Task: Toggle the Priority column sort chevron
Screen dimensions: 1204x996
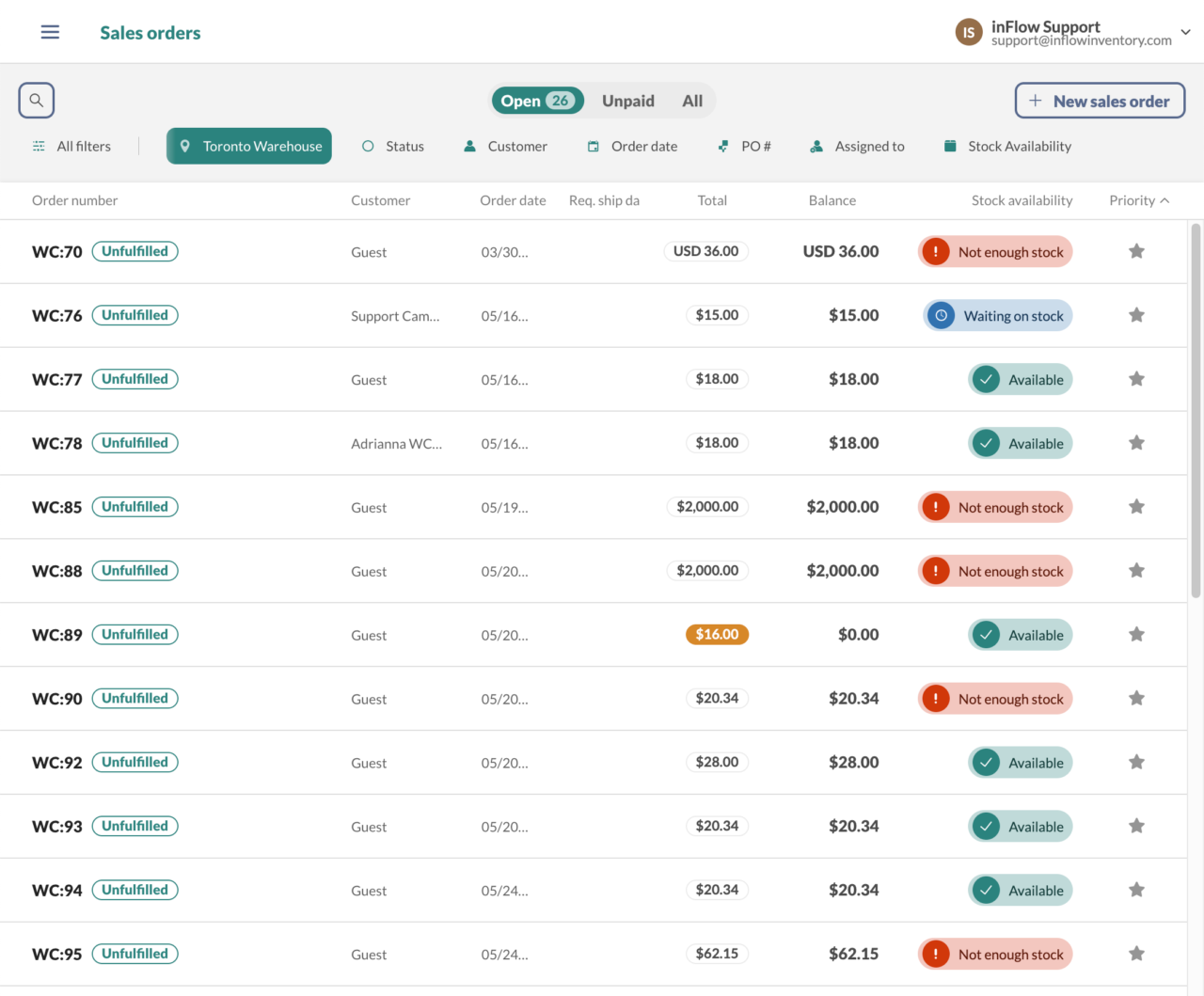Action: pos(1164,199)
